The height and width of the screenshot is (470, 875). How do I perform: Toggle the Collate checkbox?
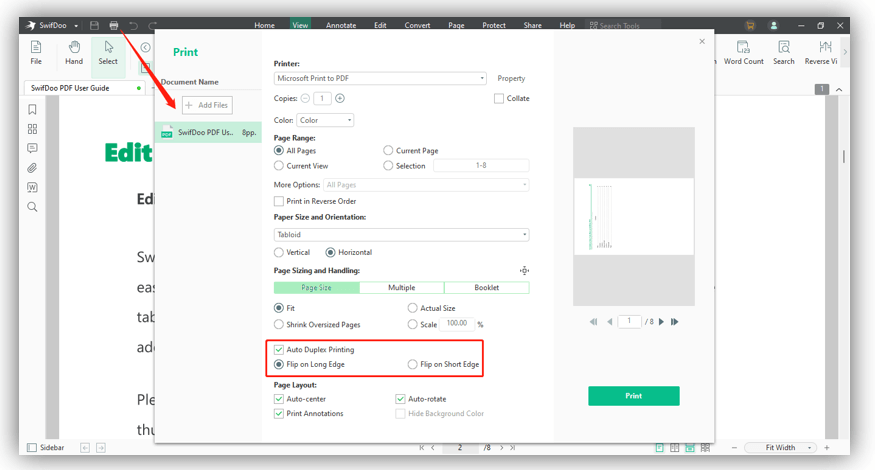pos(499,98)
